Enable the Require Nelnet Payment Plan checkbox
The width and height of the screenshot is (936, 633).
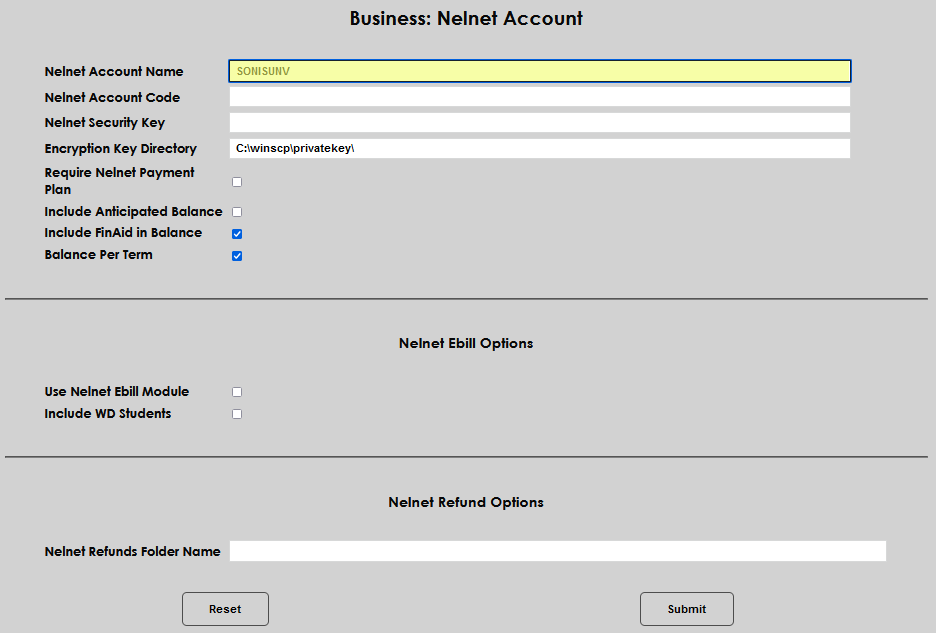point(236,181)
